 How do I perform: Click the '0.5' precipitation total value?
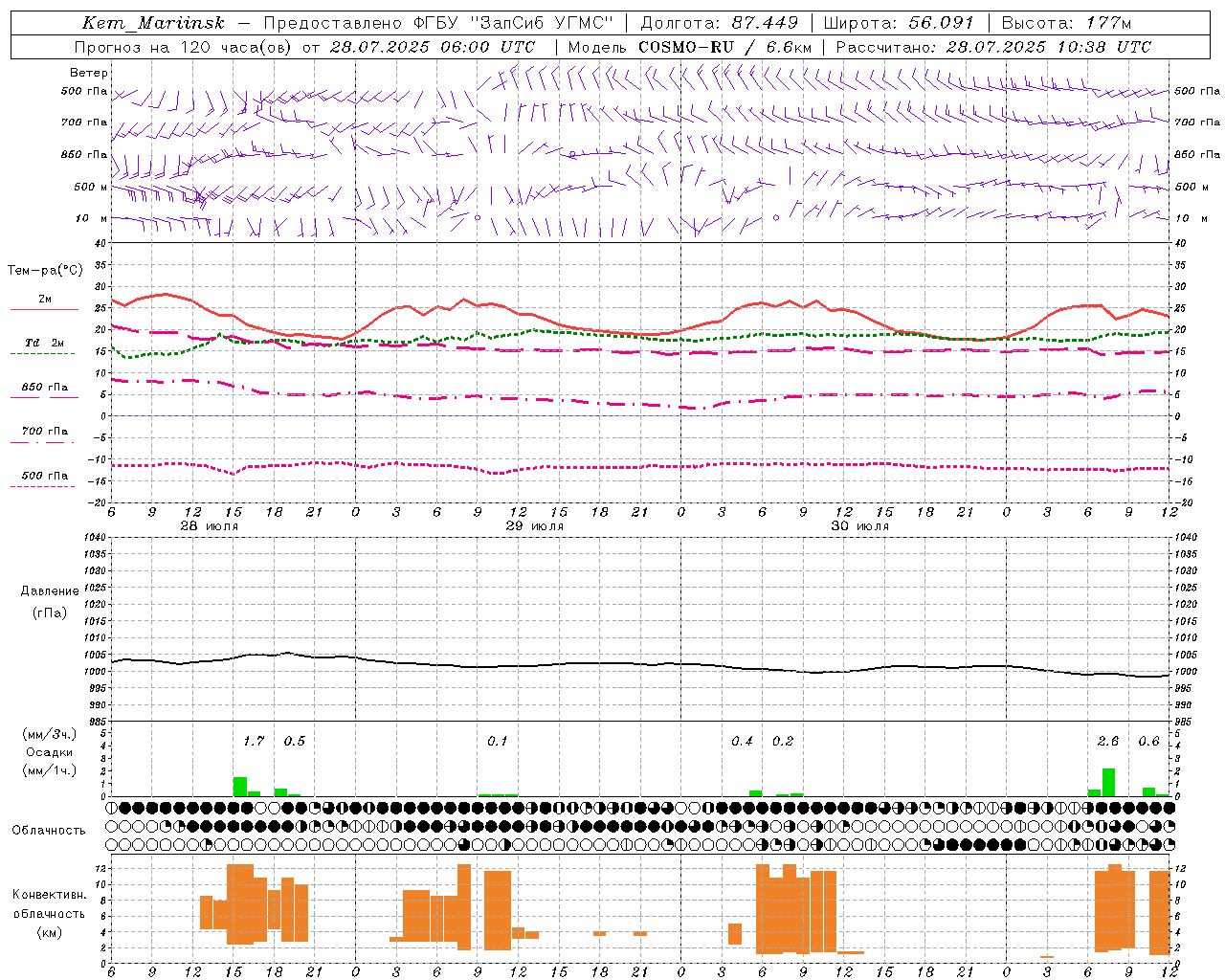[295, 742]
